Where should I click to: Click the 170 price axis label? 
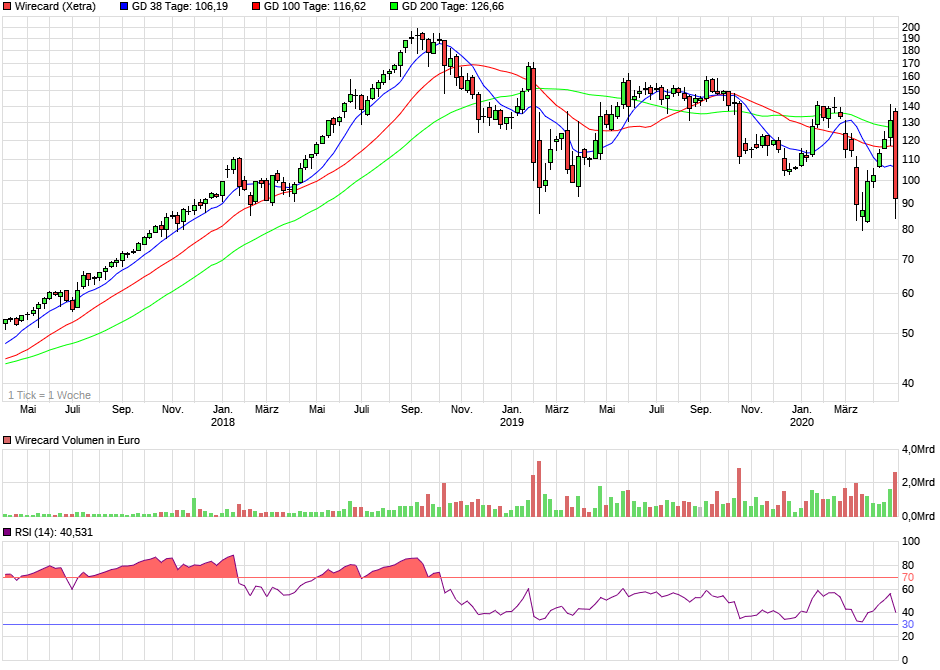[911, 63]
